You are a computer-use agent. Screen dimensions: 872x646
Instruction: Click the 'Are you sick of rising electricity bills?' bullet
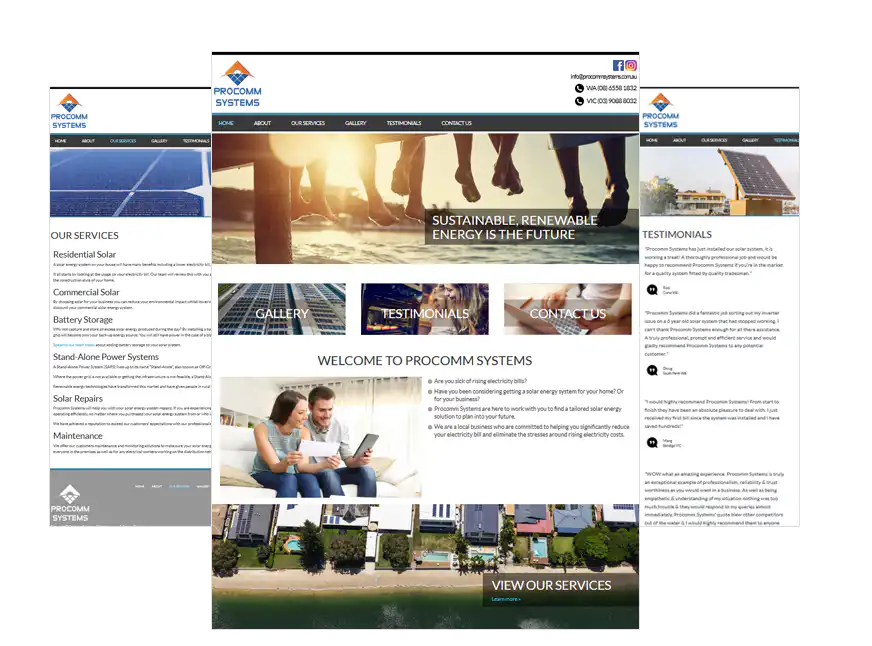[x=480, y=381]
